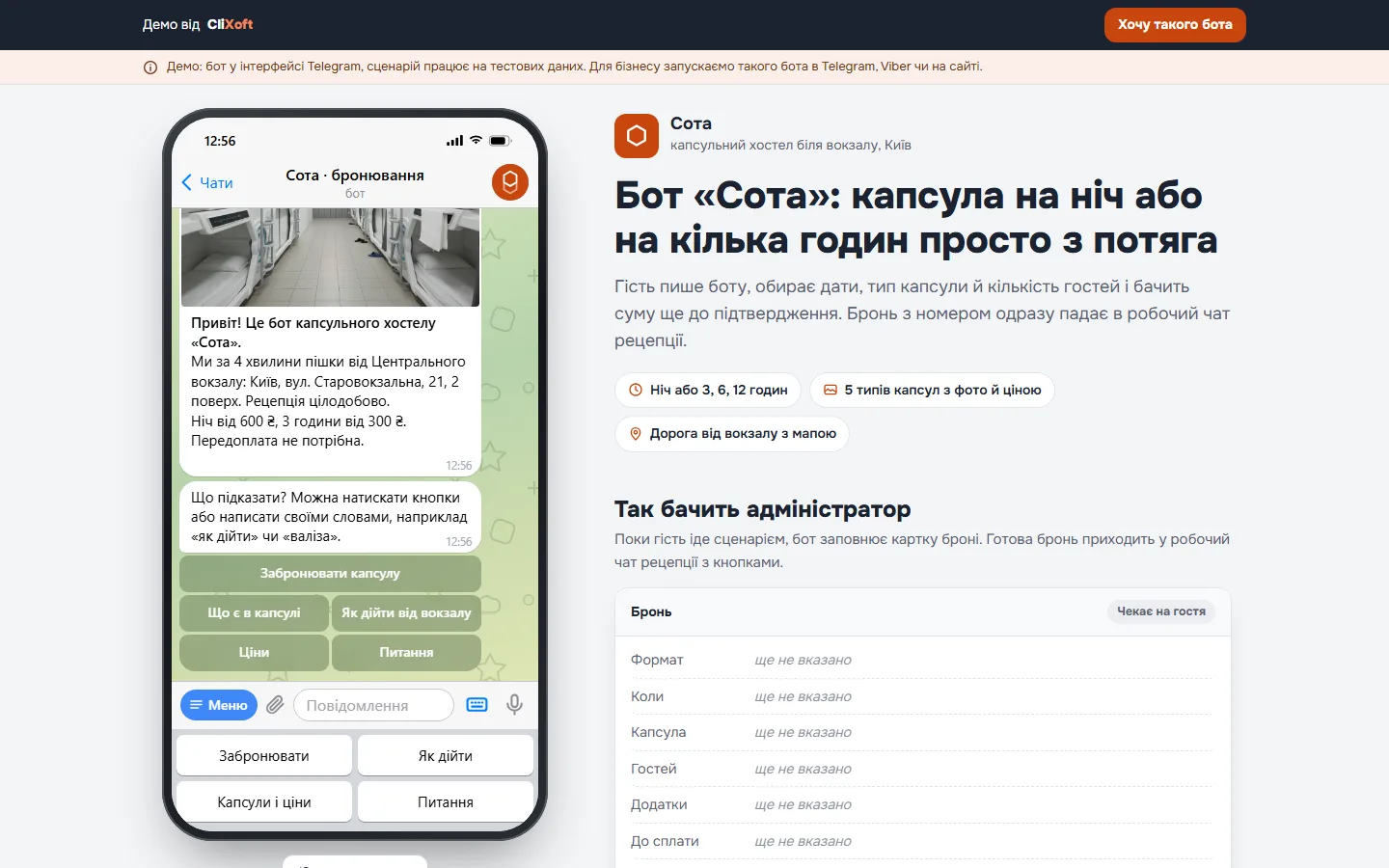Click the Привіт welcome message bubble
The height and width of the screenshot is (868, 1389).
click(330, 342)
